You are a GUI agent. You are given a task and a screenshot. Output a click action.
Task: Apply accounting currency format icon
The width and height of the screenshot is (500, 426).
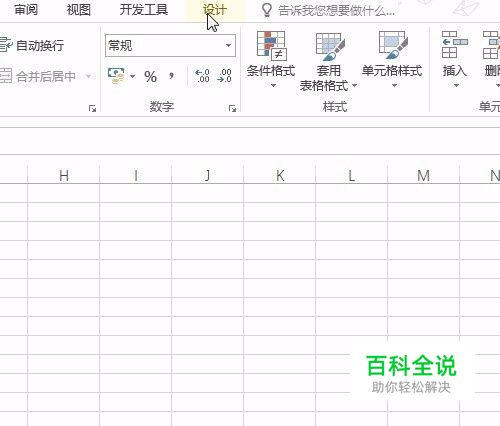pos(116,76)
